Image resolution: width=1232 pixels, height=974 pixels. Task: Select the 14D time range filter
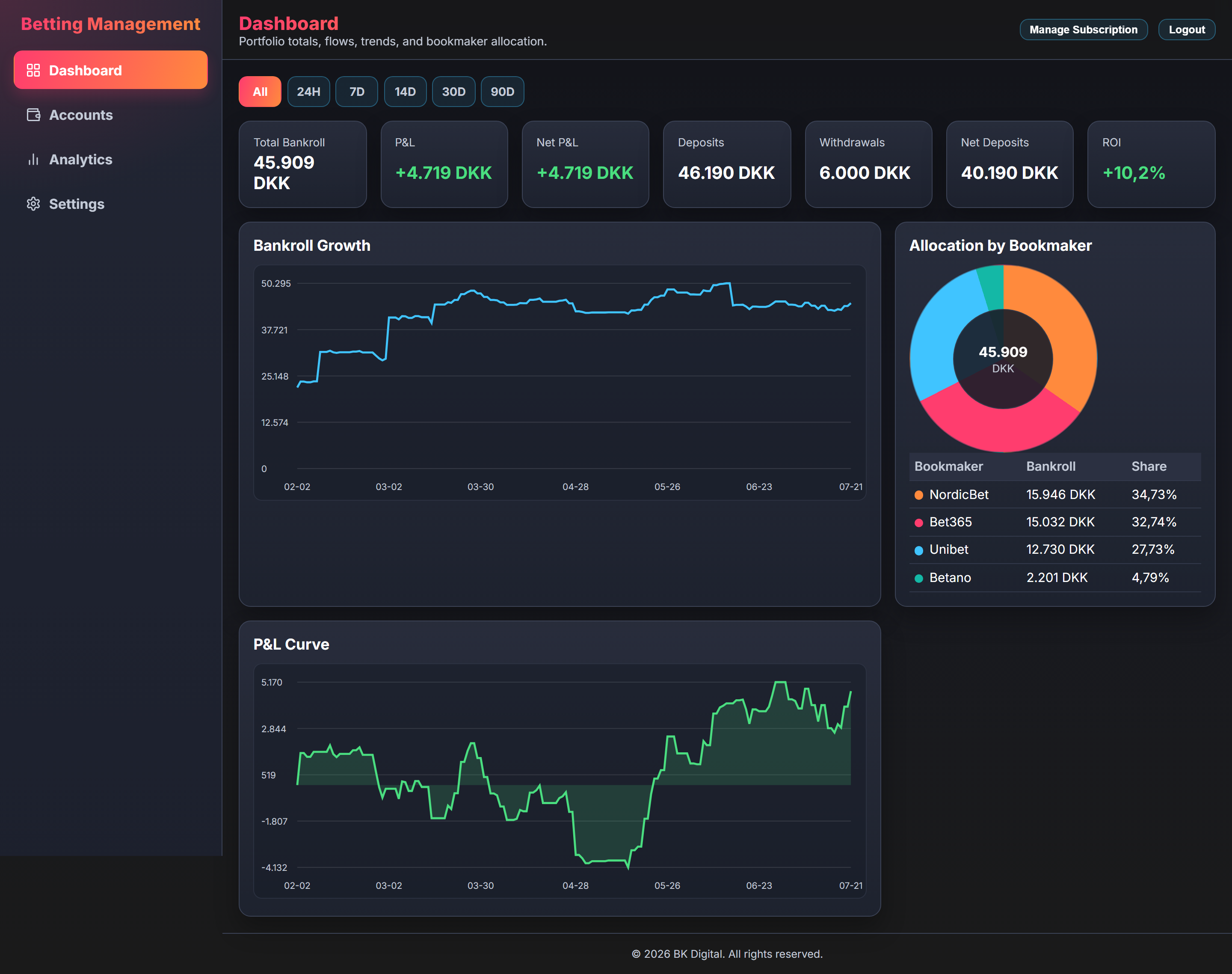(x=406, y=91)
